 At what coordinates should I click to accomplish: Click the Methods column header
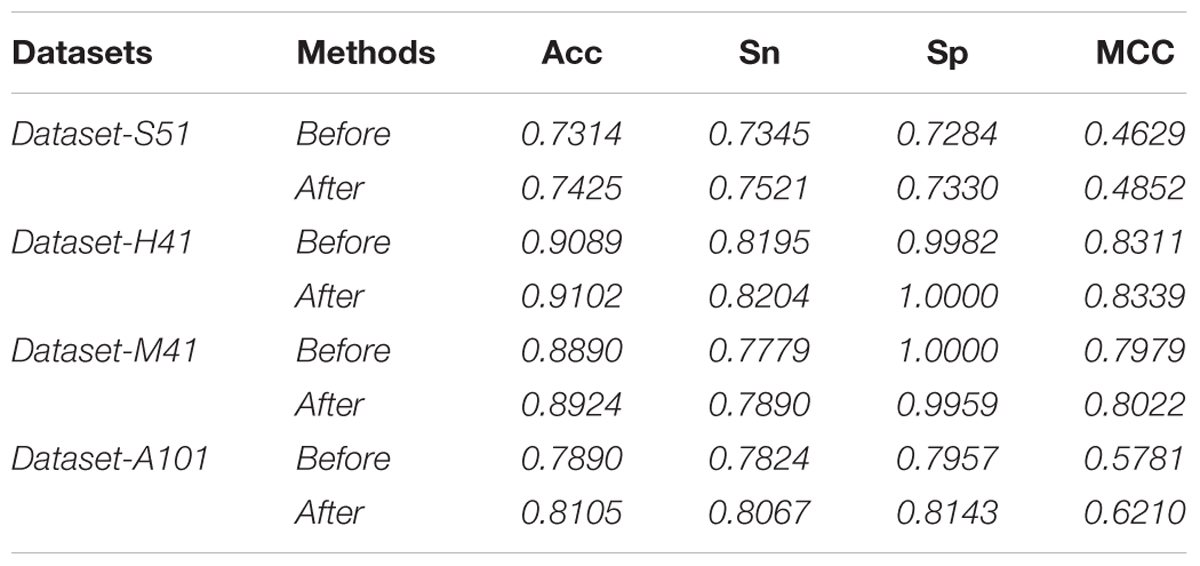366,53
